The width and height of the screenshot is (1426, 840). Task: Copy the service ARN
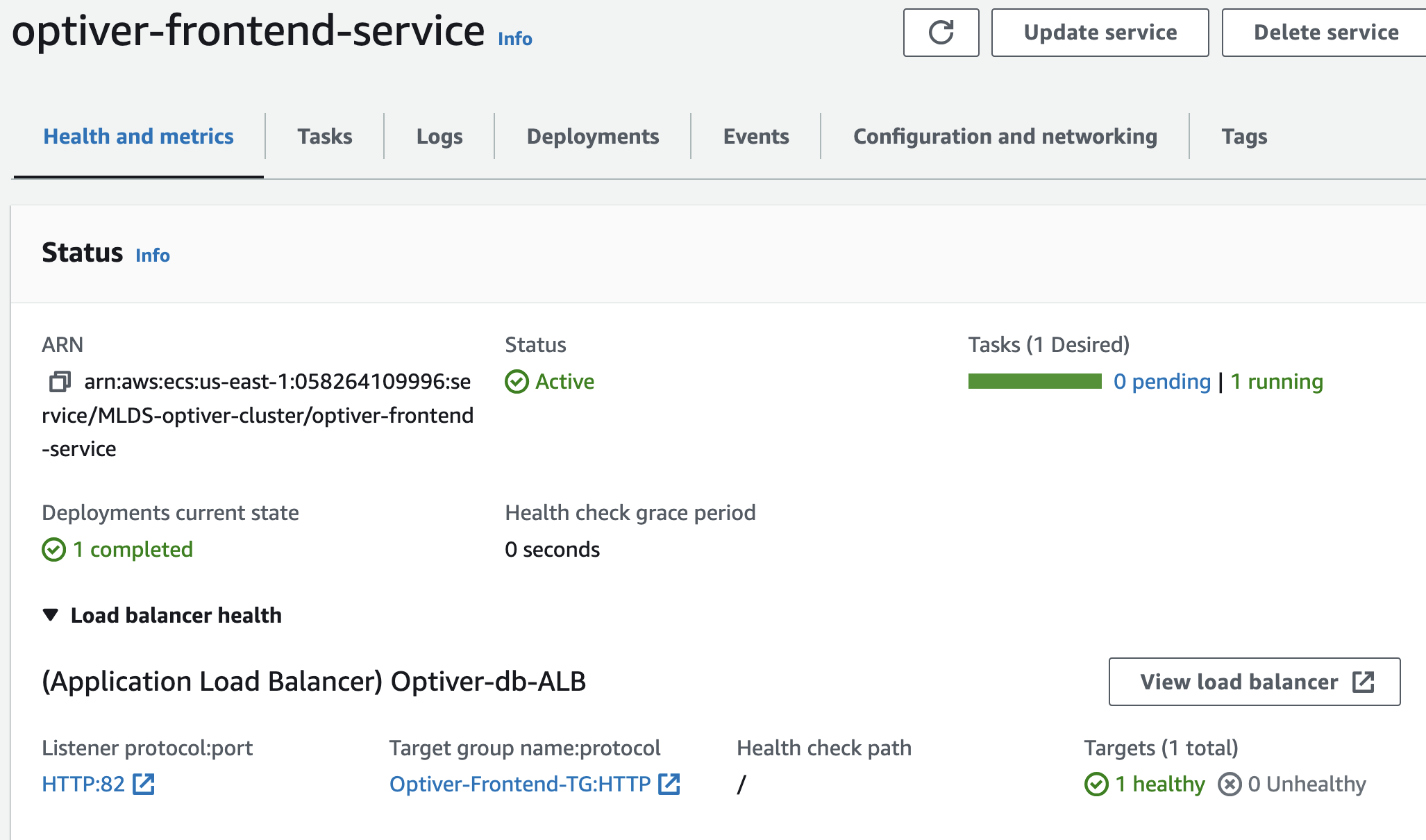(x=60, y=381)
